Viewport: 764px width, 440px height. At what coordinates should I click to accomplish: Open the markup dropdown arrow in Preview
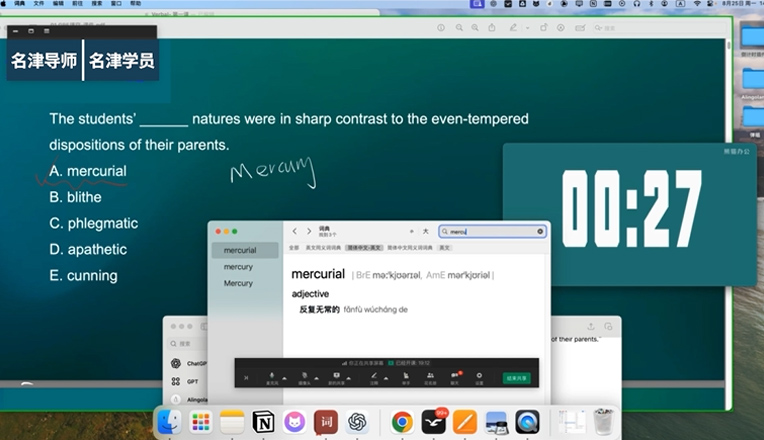pos(526,28)
